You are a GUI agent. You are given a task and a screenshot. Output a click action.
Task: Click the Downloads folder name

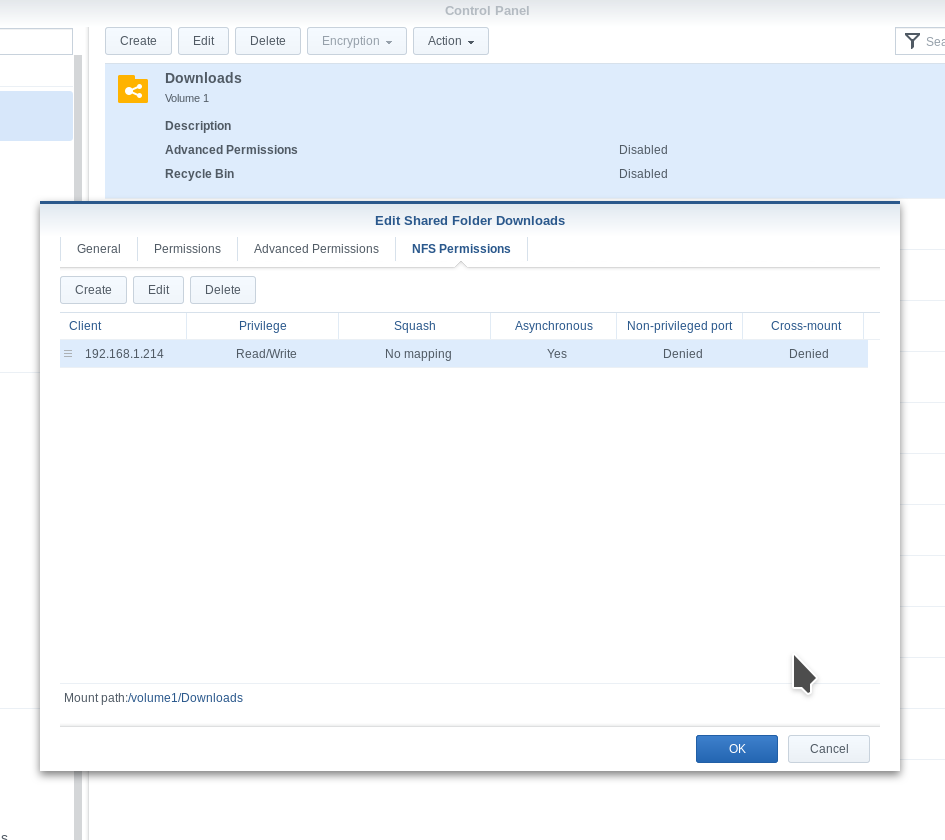[x=203, y=78]
